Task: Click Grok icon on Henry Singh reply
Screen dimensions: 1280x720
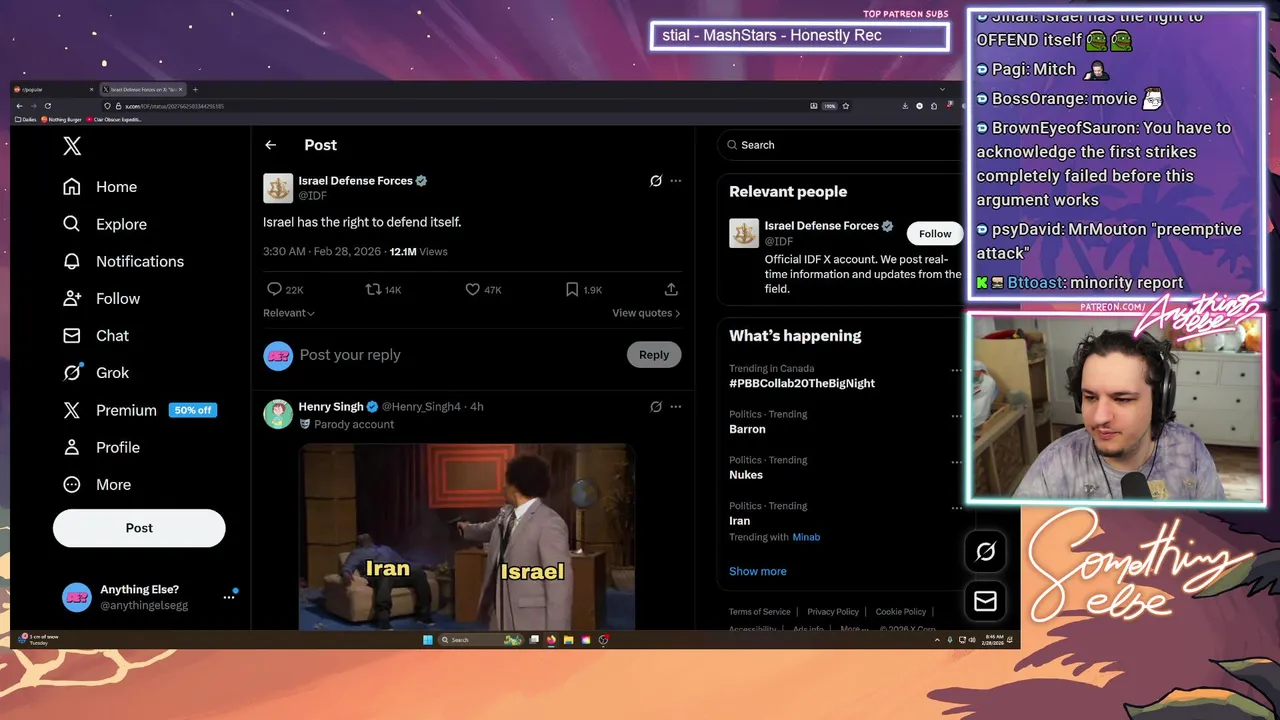Action: point(656,407)
